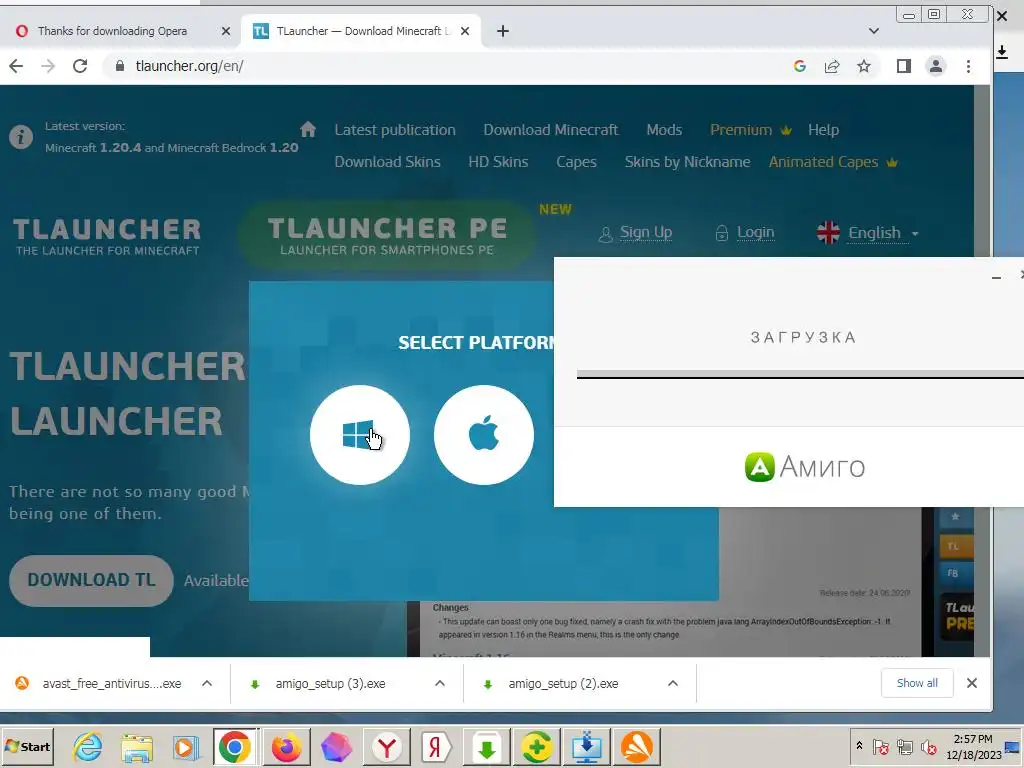Open the red Y Yandex browser taskbar icon

(x=387, y=747)
